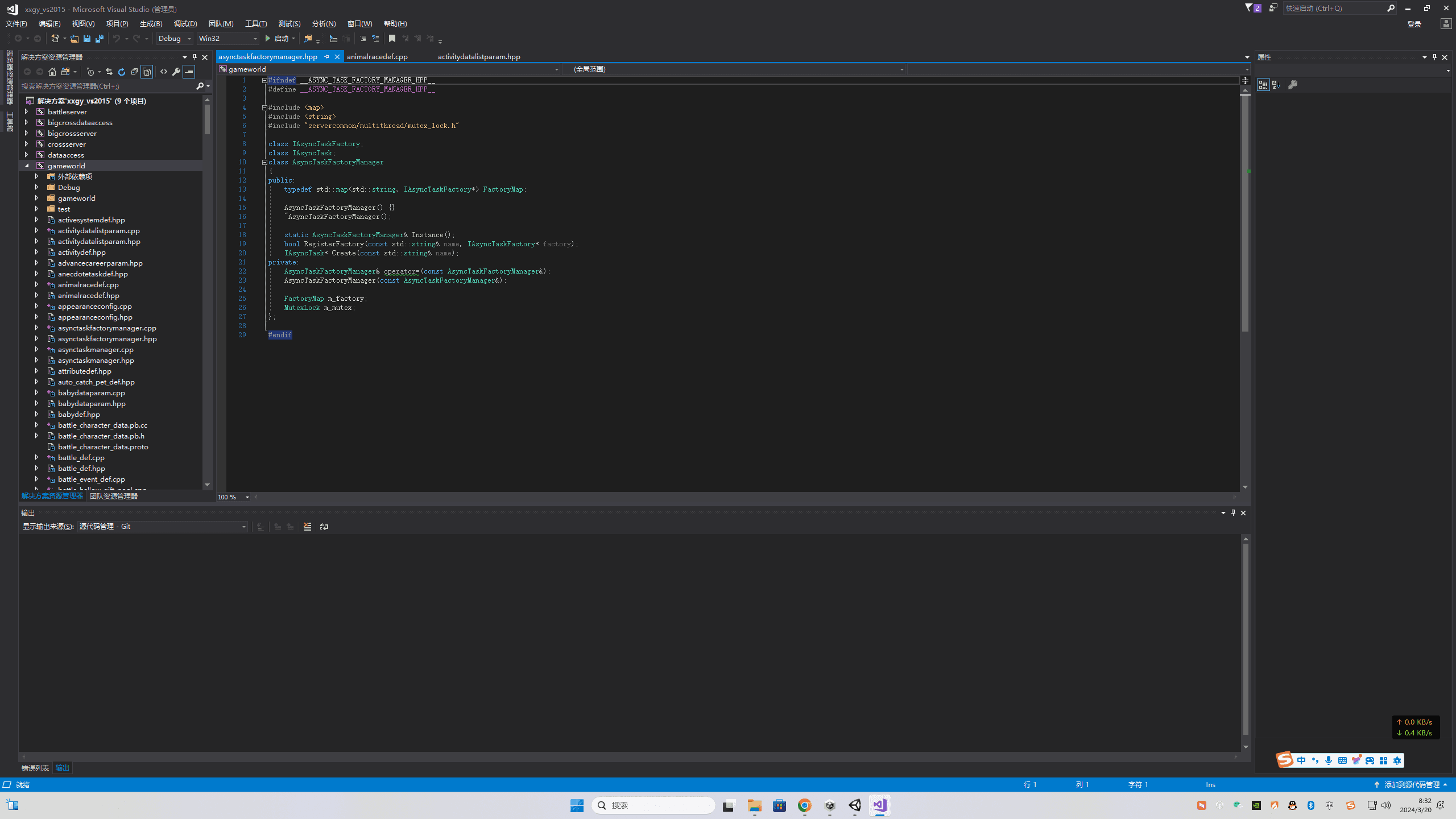Toggle Preview Selected Items in Solution Explorer
1456x819 pixels.
coord(189,72)
